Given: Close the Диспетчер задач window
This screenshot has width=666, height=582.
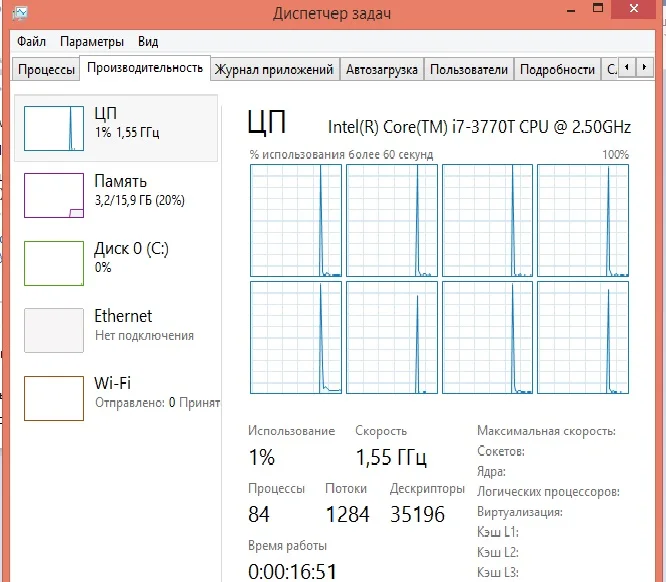Looking at the screenshot, I should coord(634,9).
